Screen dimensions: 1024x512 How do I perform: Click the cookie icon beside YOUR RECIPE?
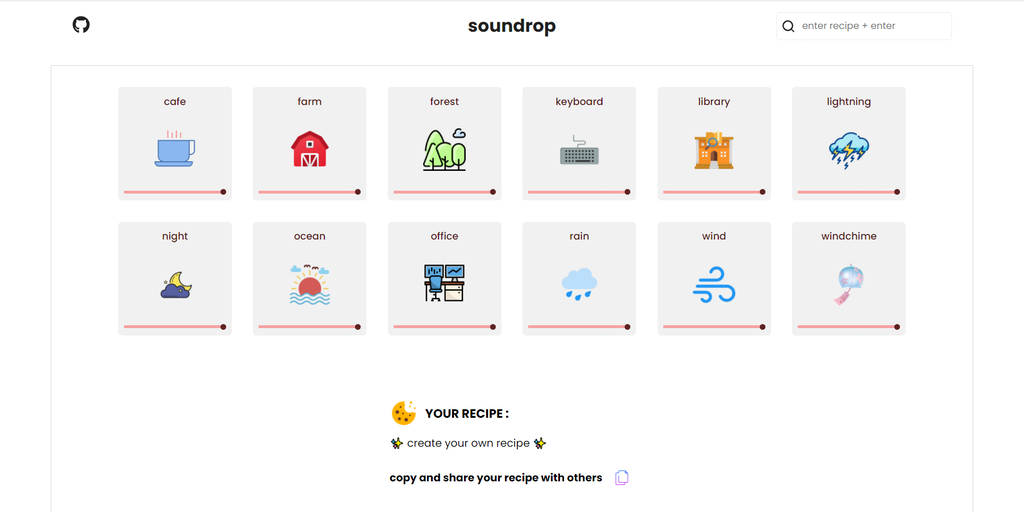click(404, 413)
